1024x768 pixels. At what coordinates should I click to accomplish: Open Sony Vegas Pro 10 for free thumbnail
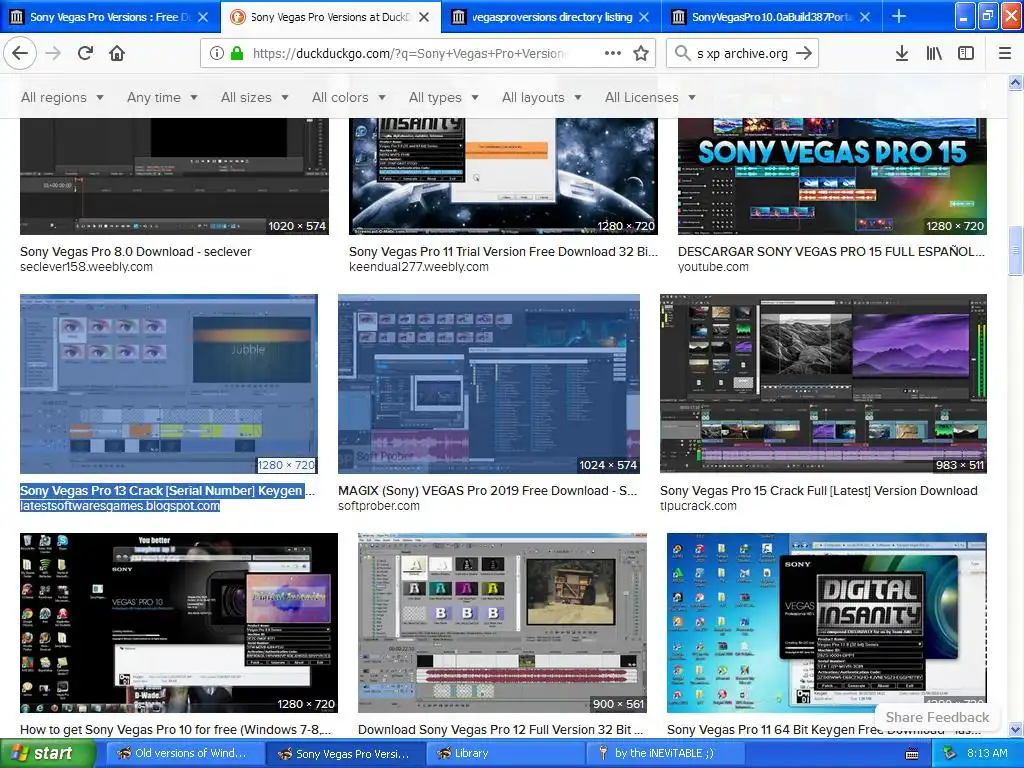(x=179, y=623)
